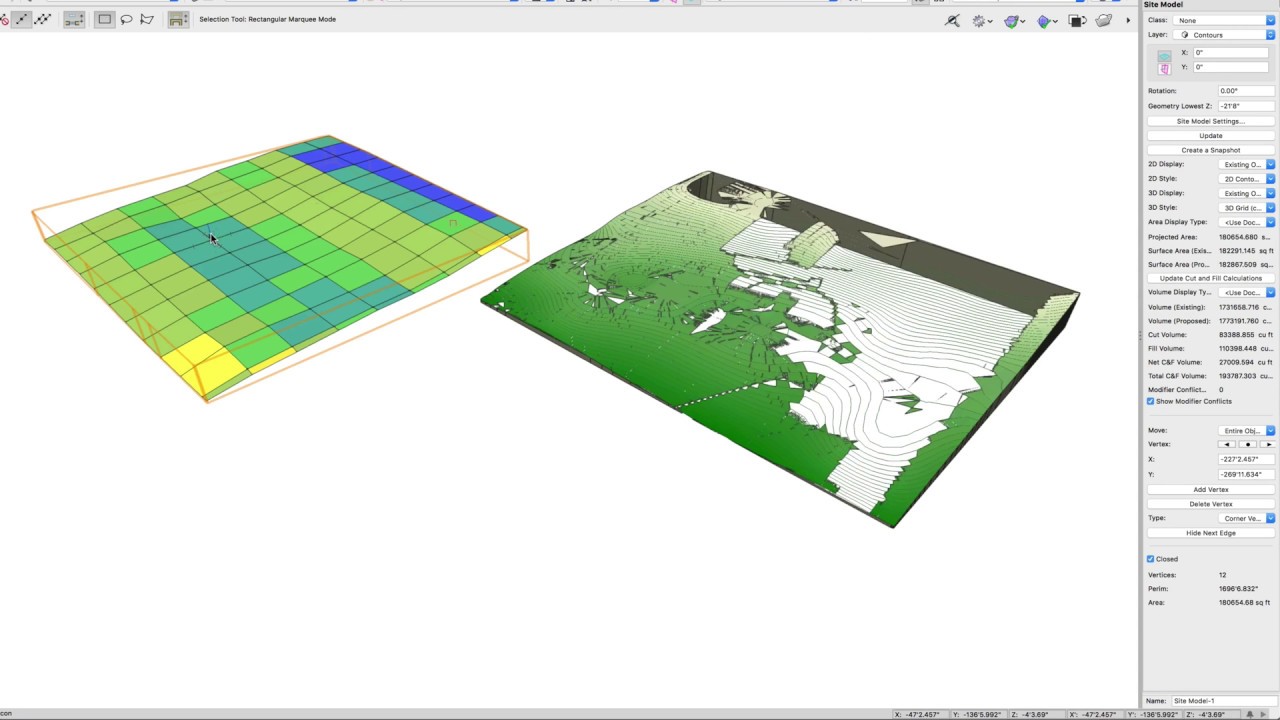The image size is (1280, 720).
Task: Open the 2D Display dropdown
Action: tap(1247, 164)
